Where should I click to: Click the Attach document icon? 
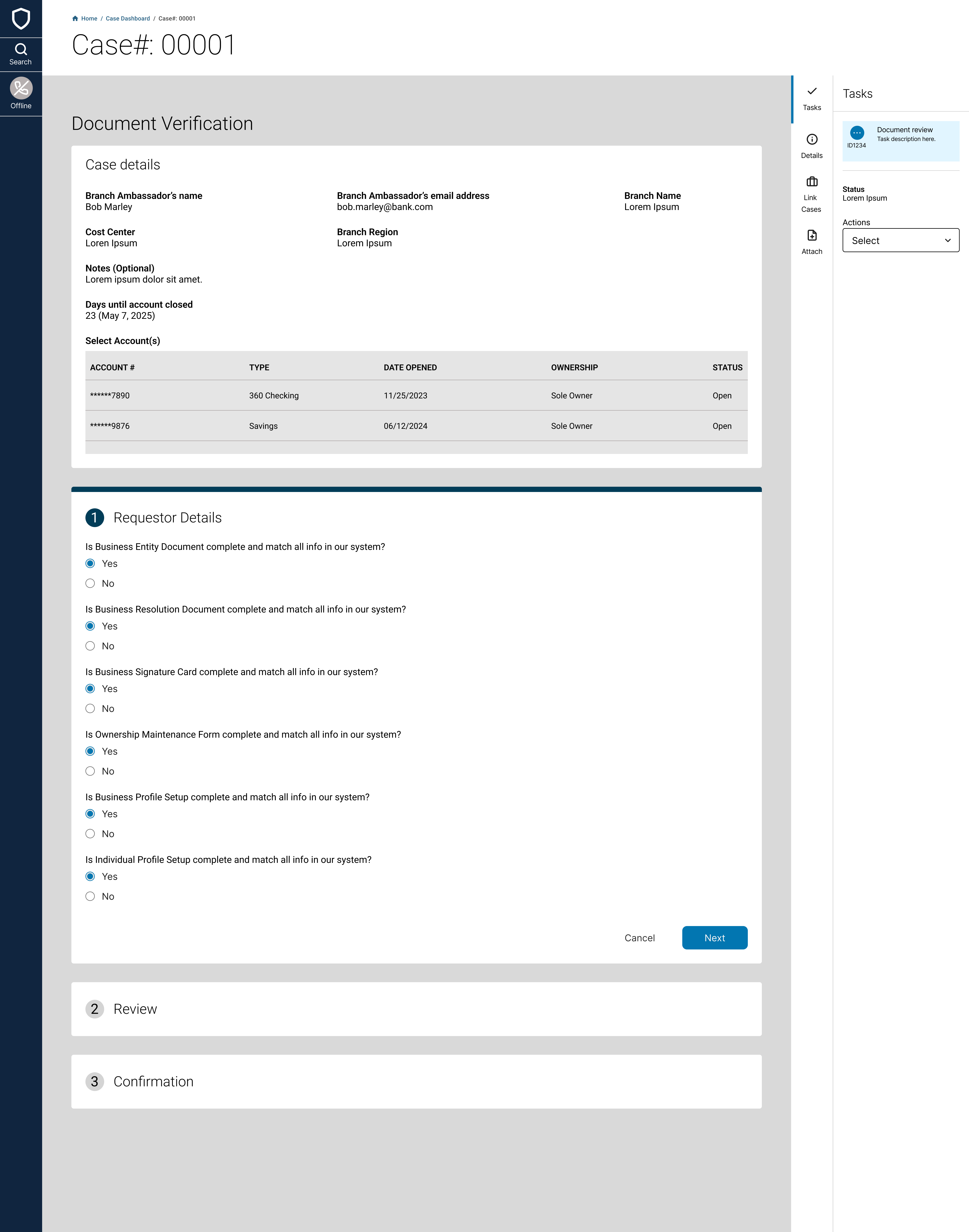tap(812, 235)
